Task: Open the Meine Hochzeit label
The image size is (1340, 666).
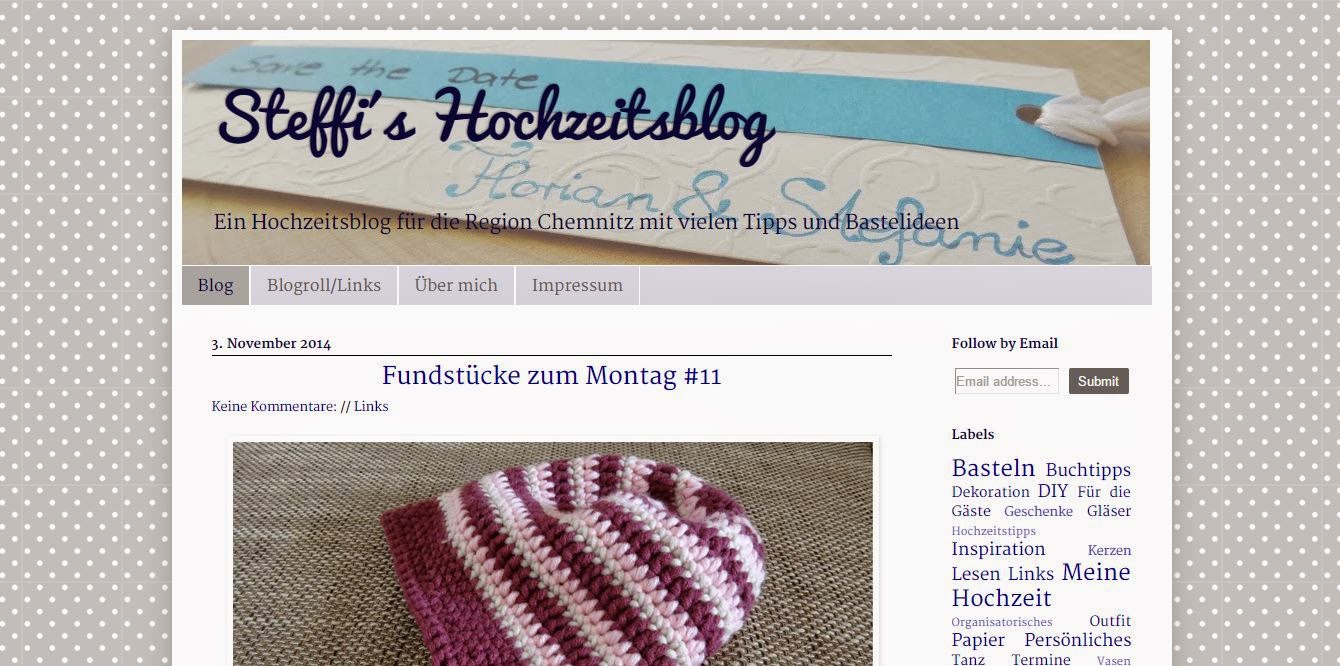Action: coord(1041,585)
